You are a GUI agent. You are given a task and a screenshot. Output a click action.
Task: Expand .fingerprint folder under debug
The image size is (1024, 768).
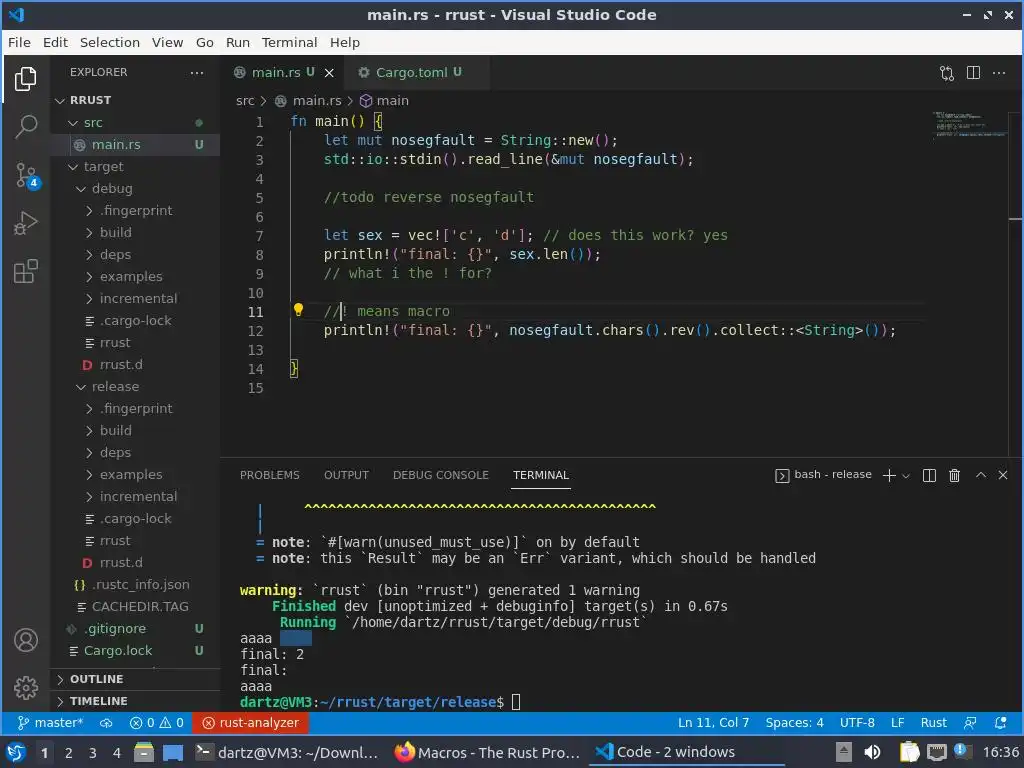[135, 211]
